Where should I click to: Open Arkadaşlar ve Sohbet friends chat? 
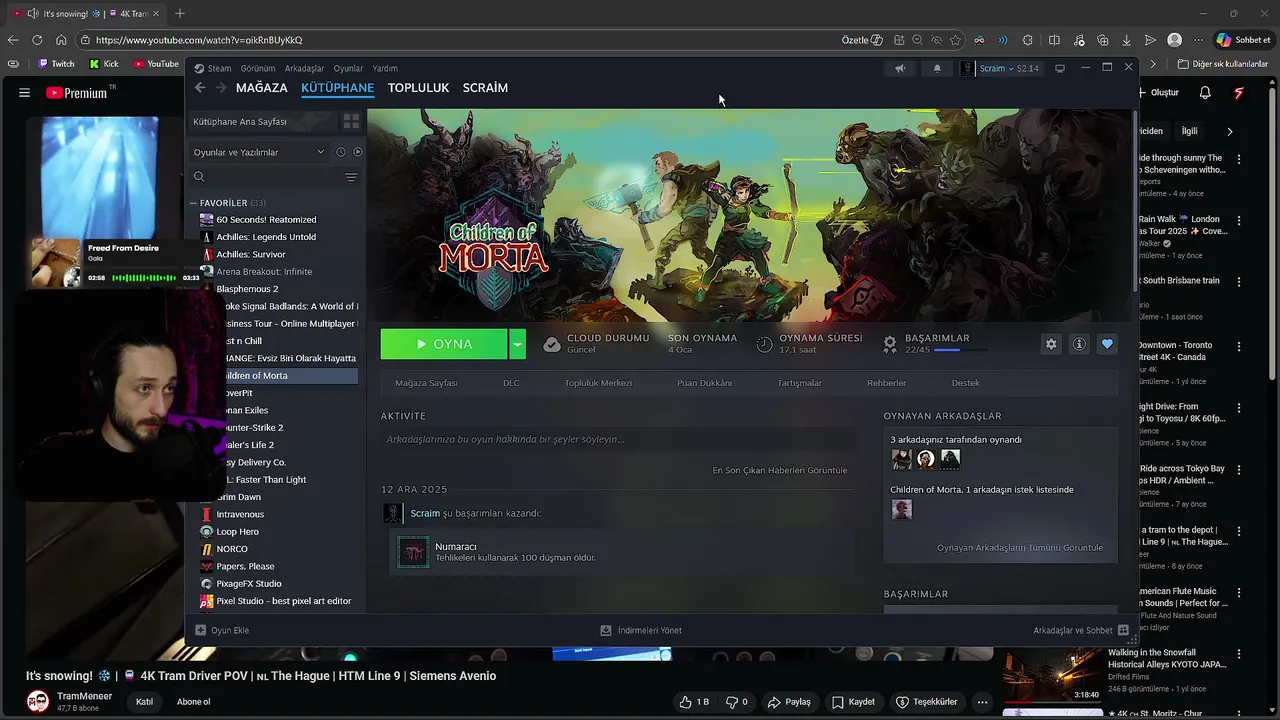tap(1081, 631)
